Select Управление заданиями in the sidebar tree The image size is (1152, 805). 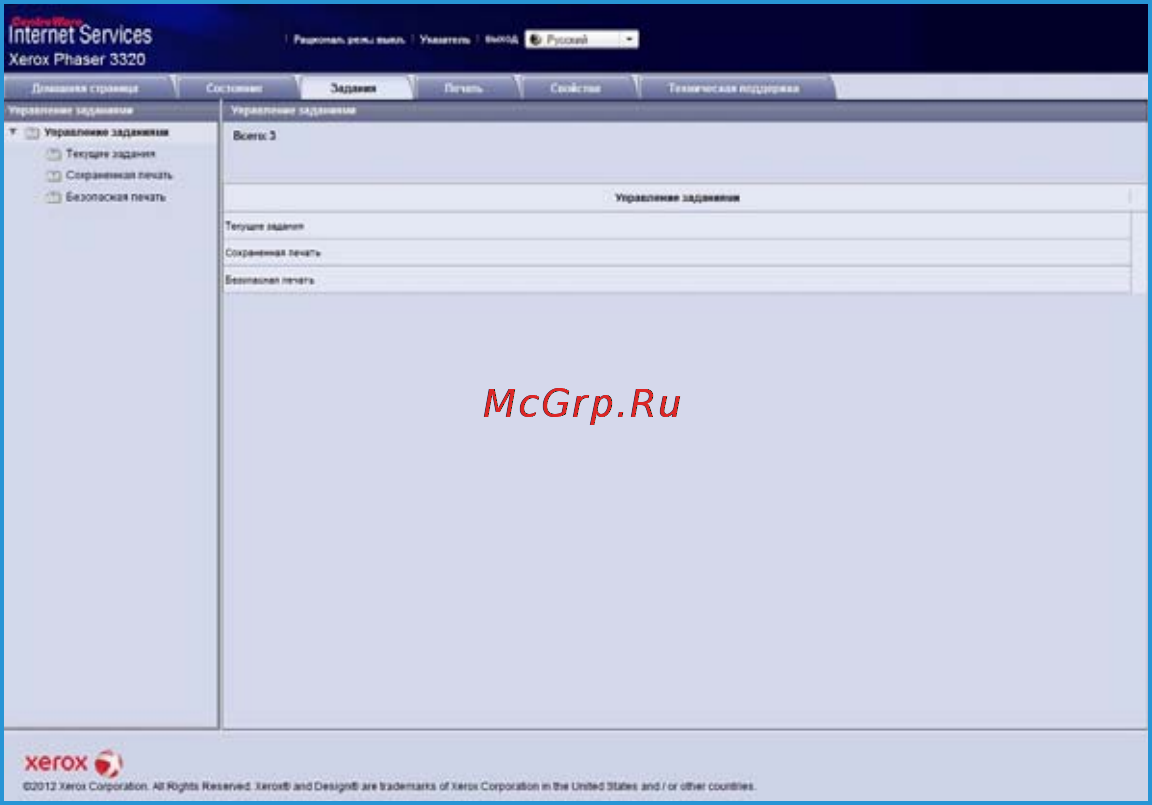[x=107, y=132]
